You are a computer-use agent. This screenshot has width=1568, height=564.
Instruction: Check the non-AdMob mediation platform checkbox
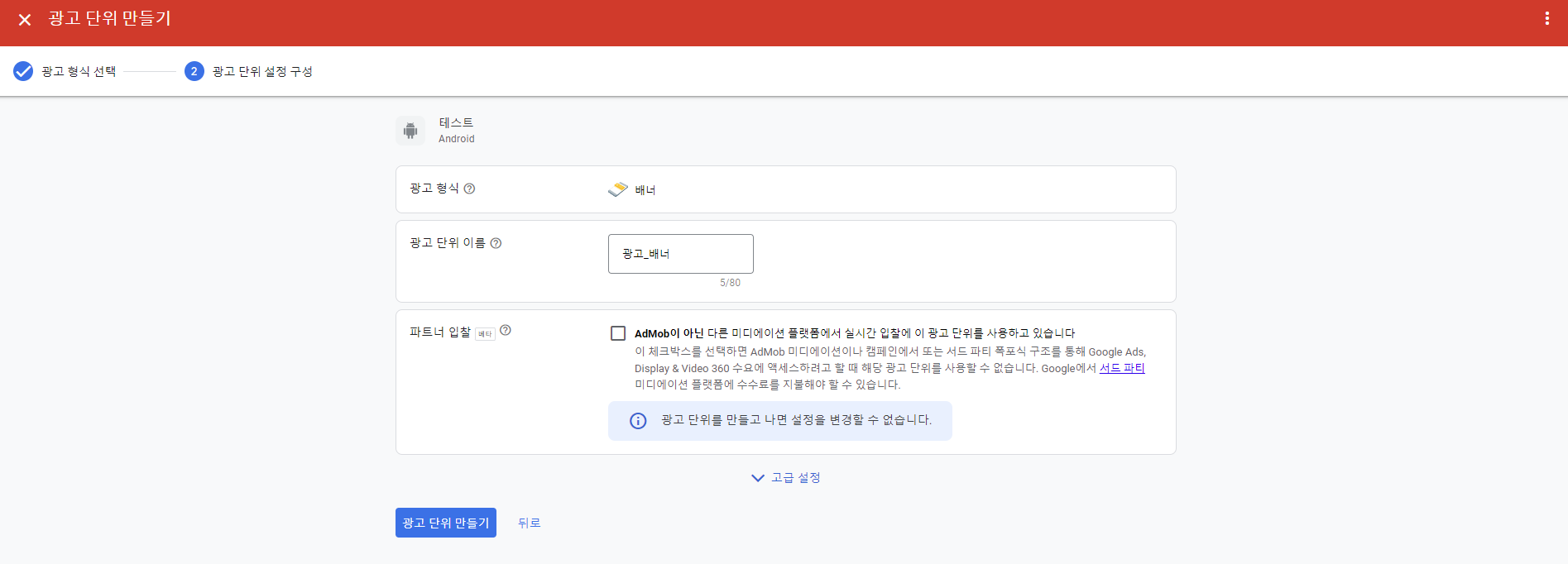tap(618, 333)
